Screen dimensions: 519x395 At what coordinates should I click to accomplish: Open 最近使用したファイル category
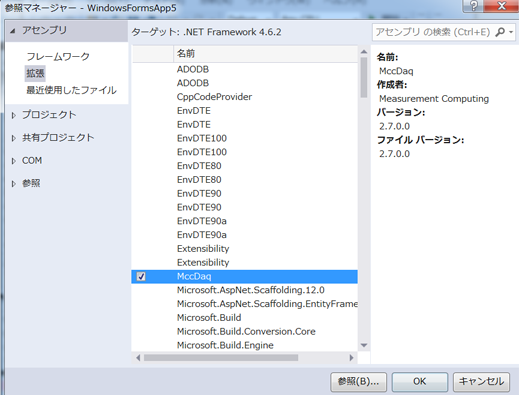pos(71,90)
